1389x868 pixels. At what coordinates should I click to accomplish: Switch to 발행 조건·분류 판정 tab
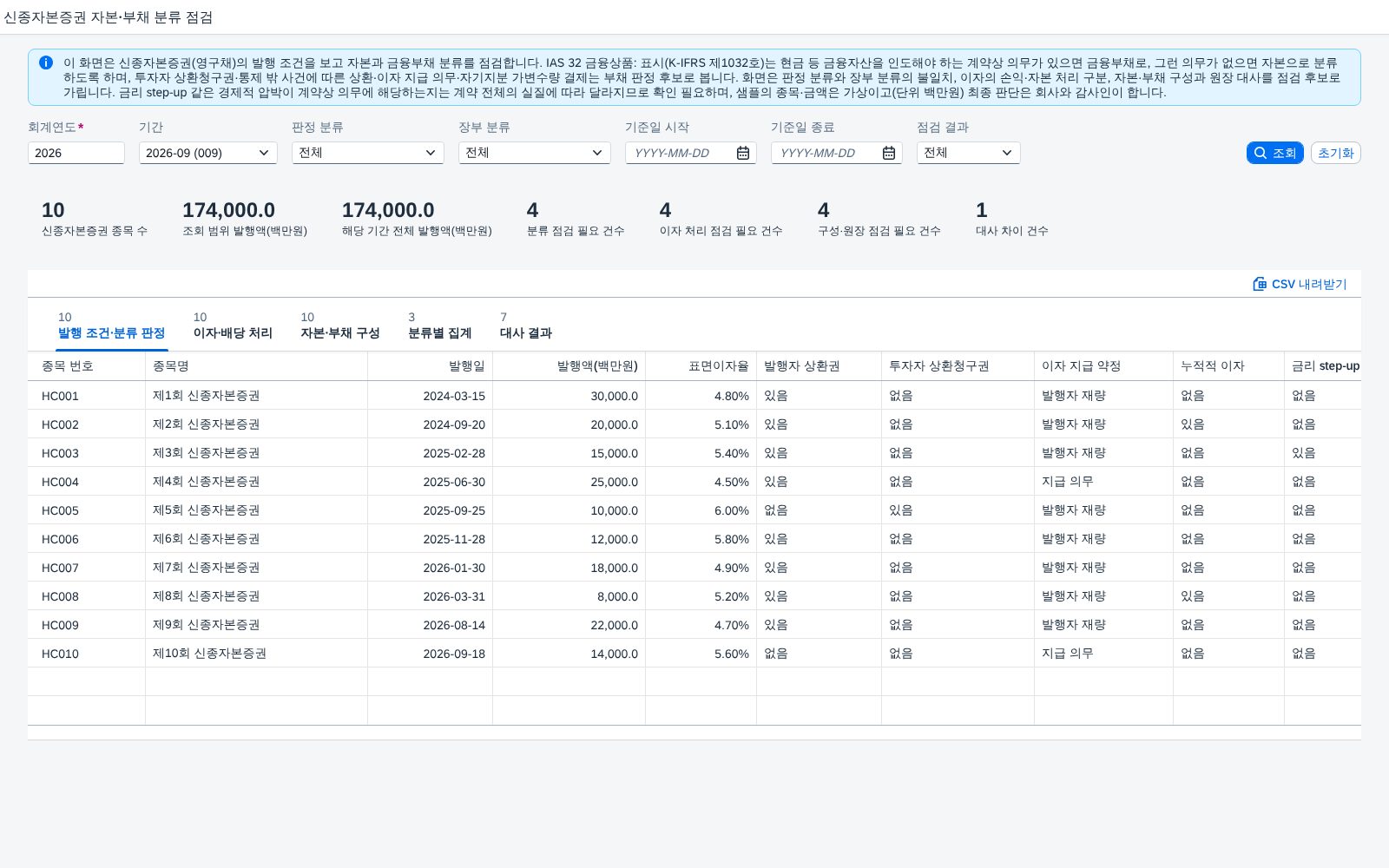click(x=111, y=325)
